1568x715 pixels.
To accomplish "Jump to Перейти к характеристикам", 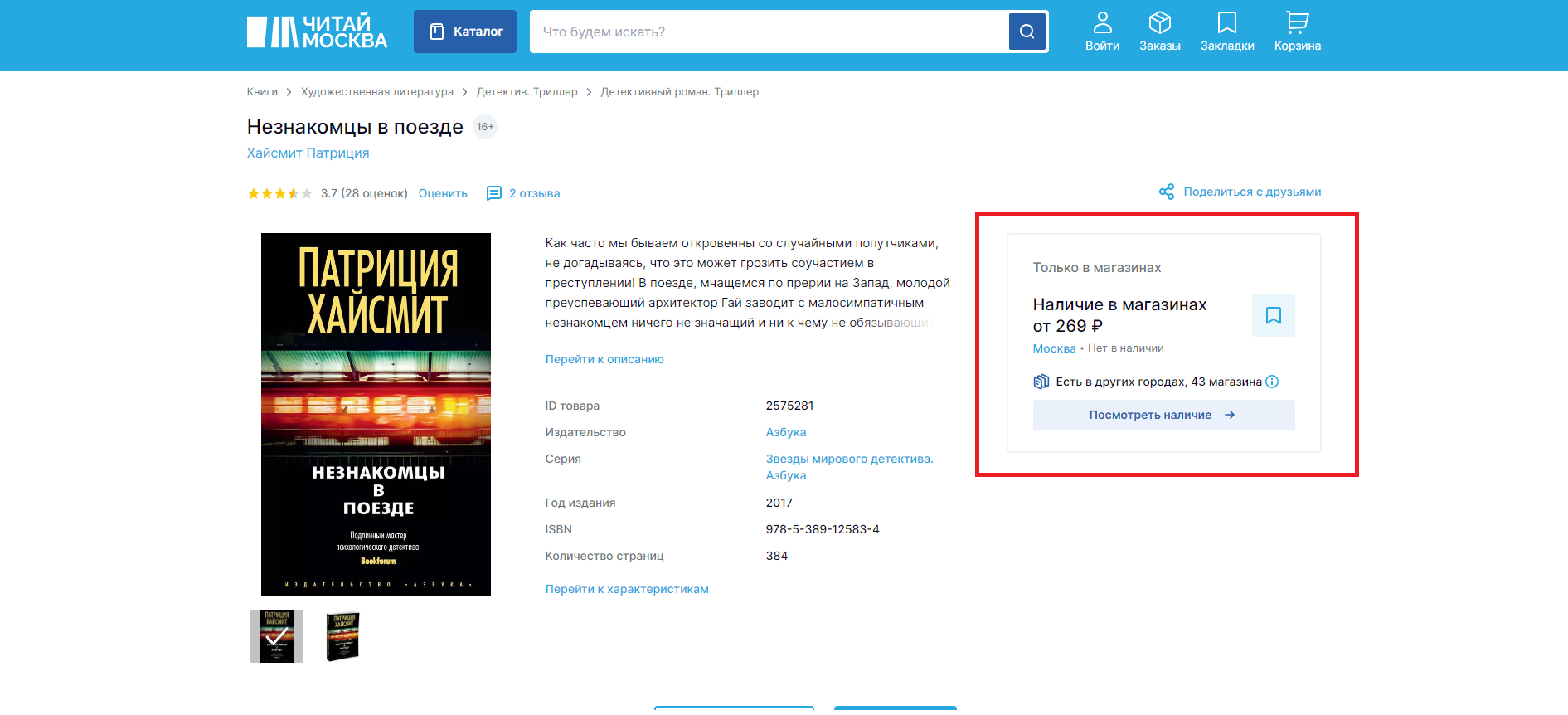I will pos(626,589).
